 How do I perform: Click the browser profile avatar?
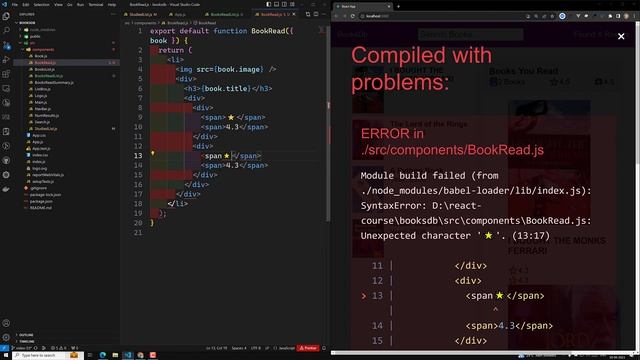[626, 16]
